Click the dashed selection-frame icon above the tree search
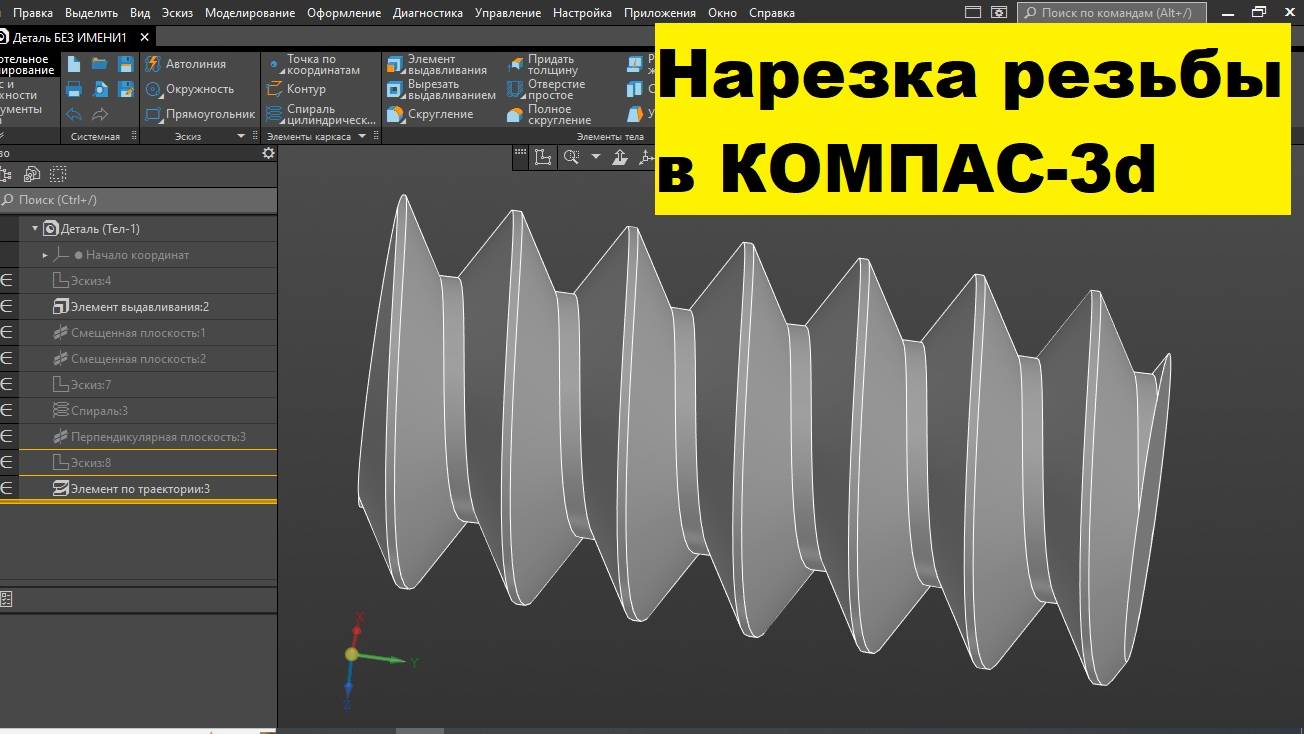Image resolution: width=1304 pixels, height=734 pixels. tap(58, 174)
